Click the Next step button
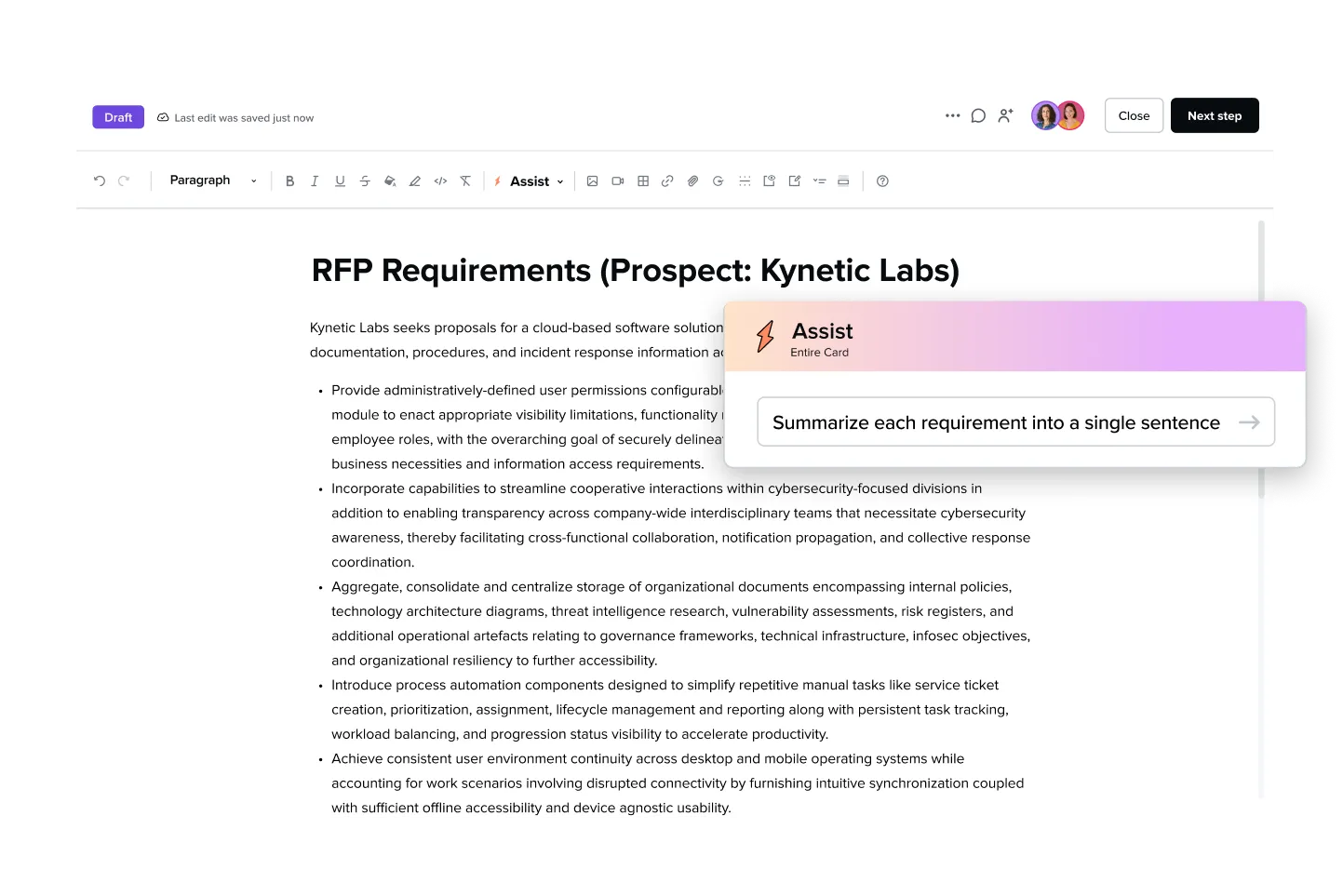 [x=1215, y=115]
